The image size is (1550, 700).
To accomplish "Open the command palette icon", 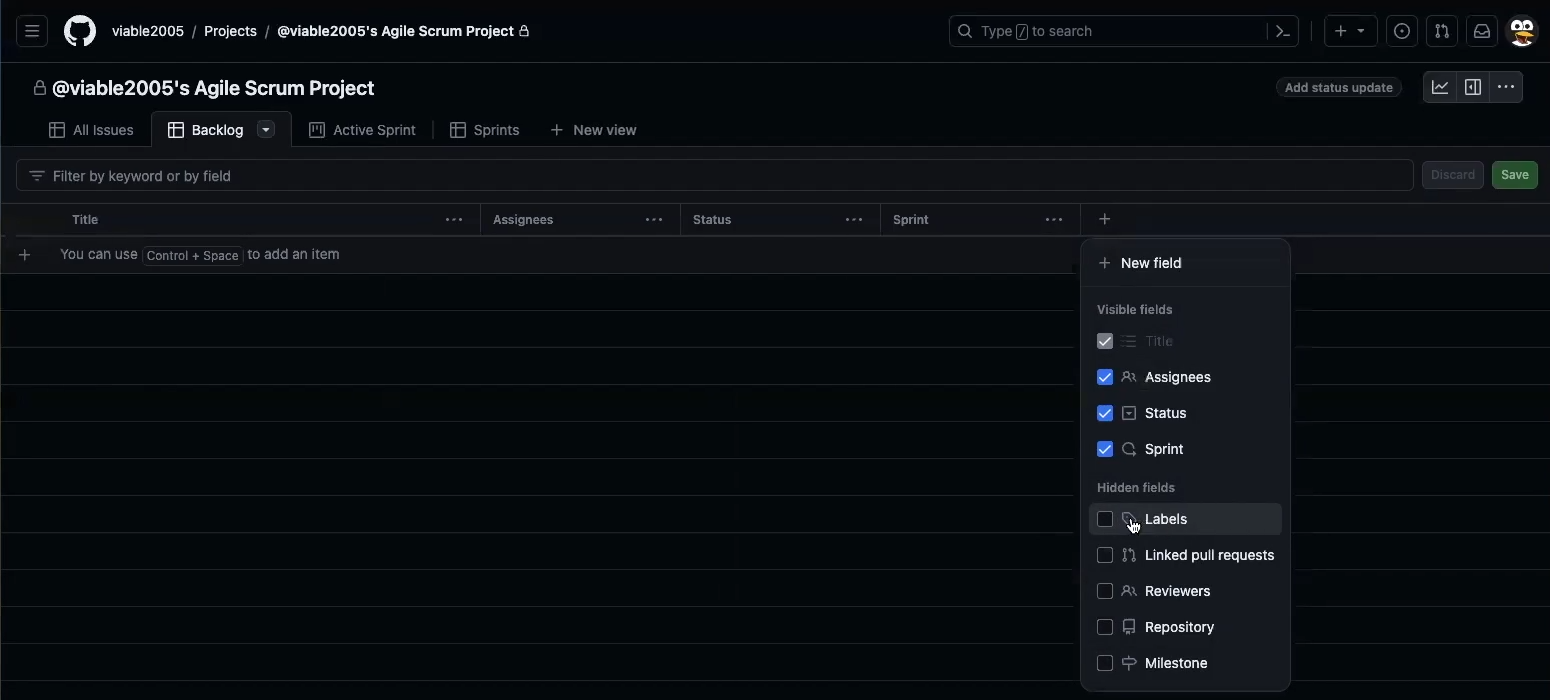I will coord(1283,31).
